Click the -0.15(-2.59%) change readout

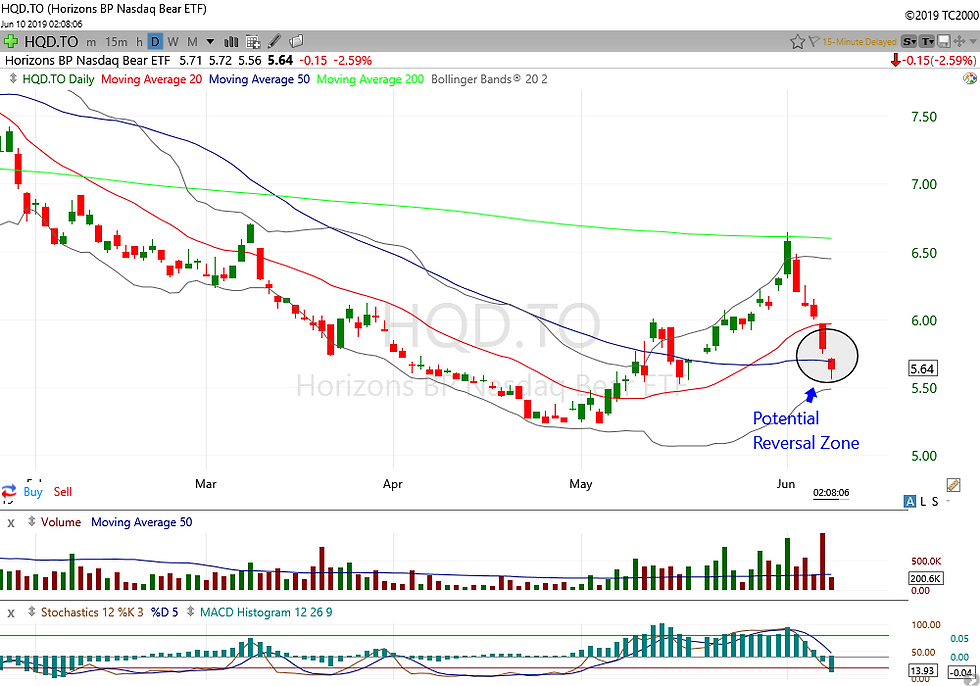[x=939, y=61]
